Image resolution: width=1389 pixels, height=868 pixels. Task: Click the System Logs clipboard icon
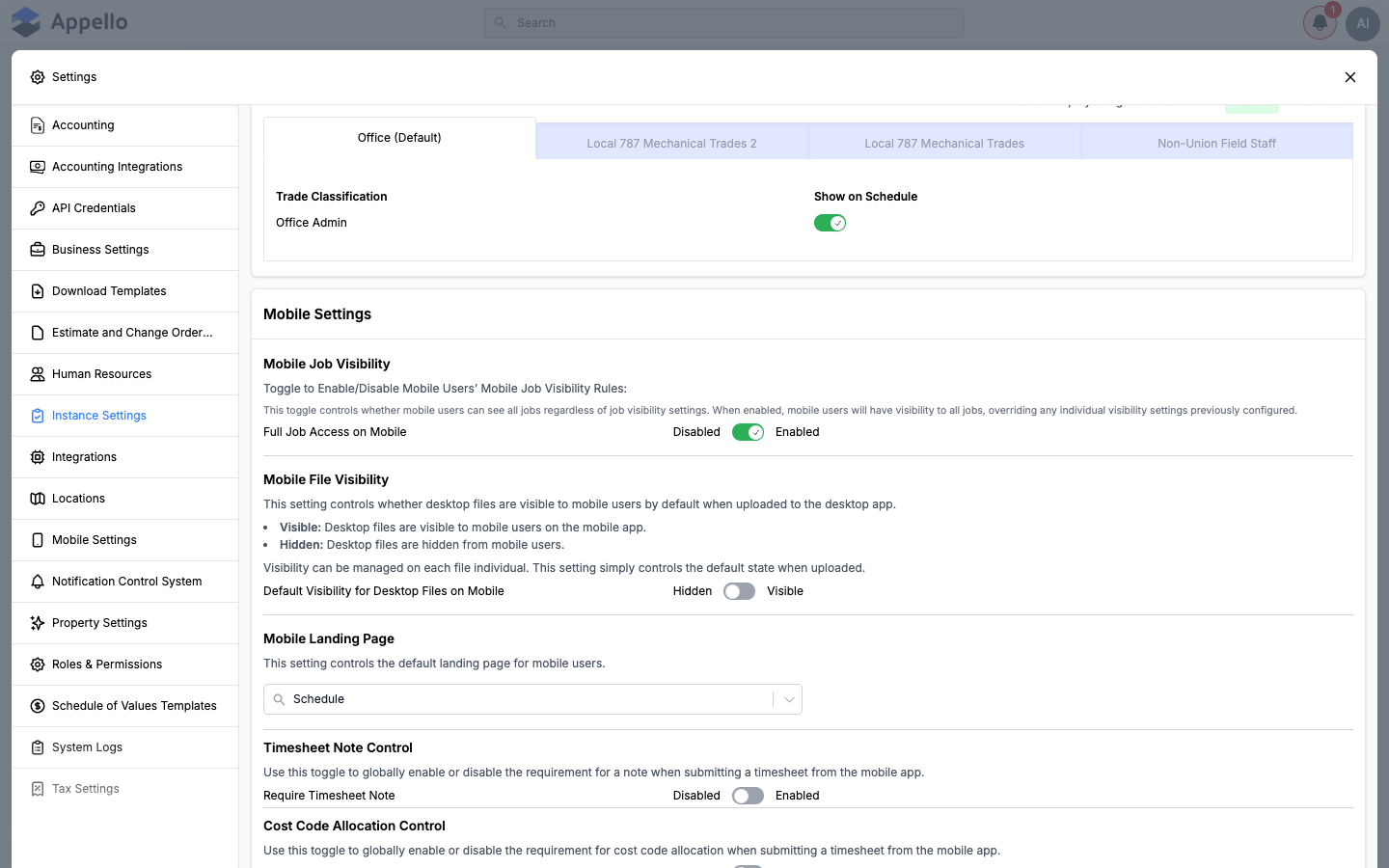[38, 747]
